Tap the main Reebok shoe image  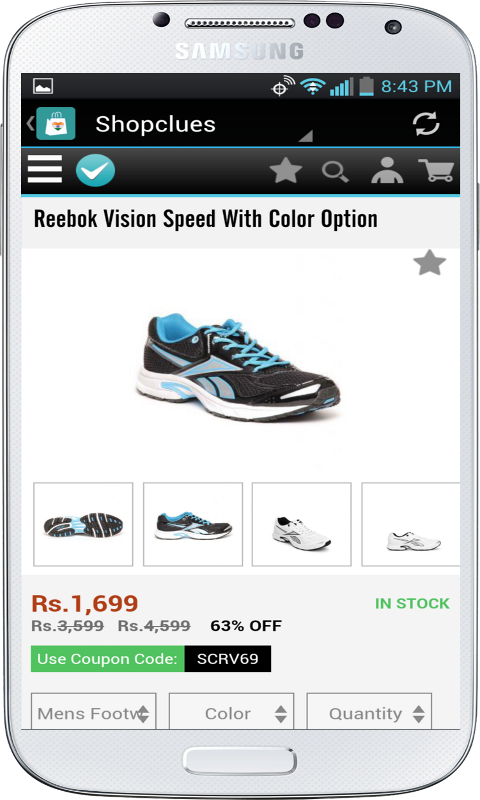coord(238,366)
